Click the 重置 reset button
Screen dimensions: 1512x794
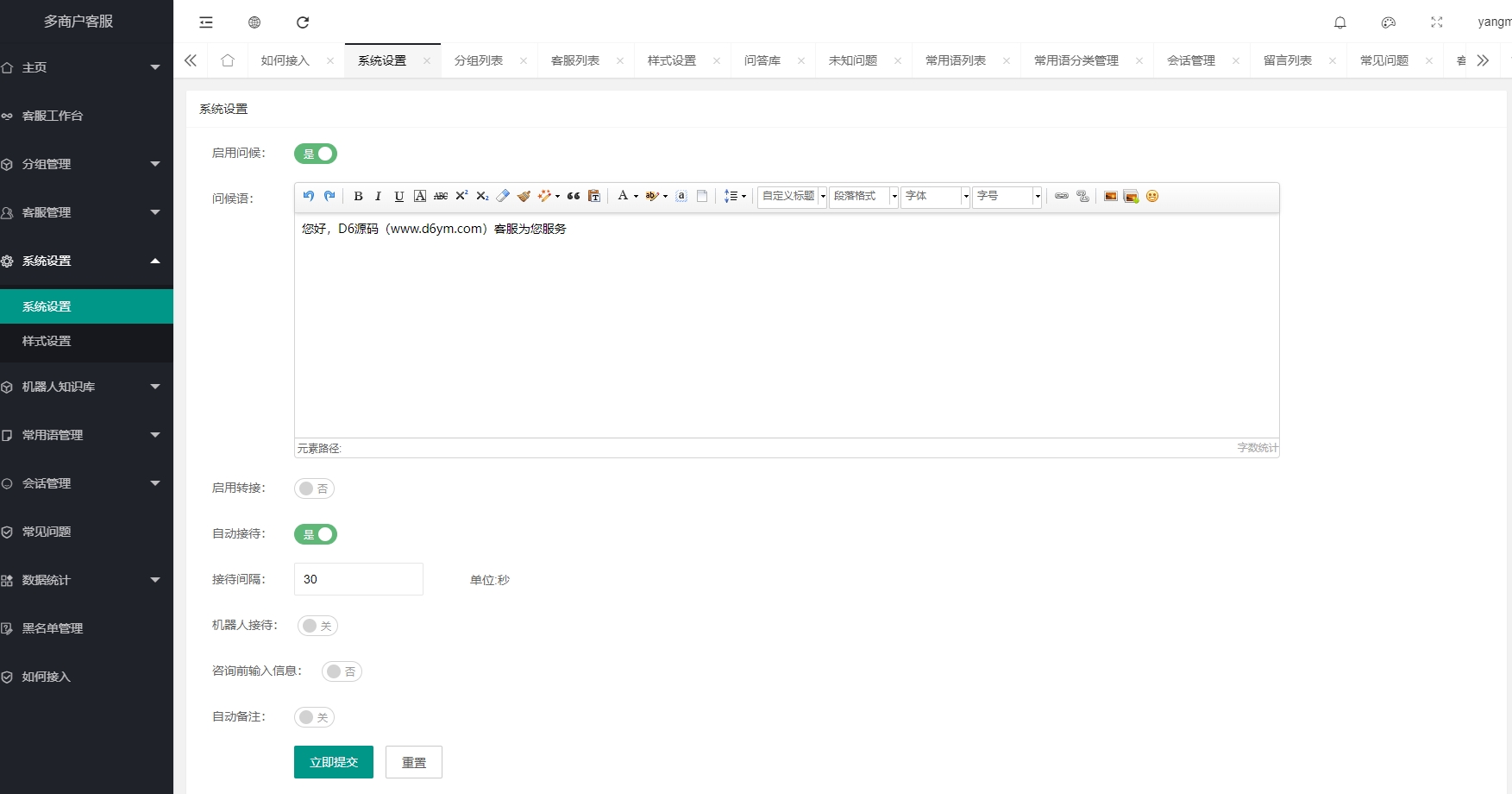(x=414, y=762)
